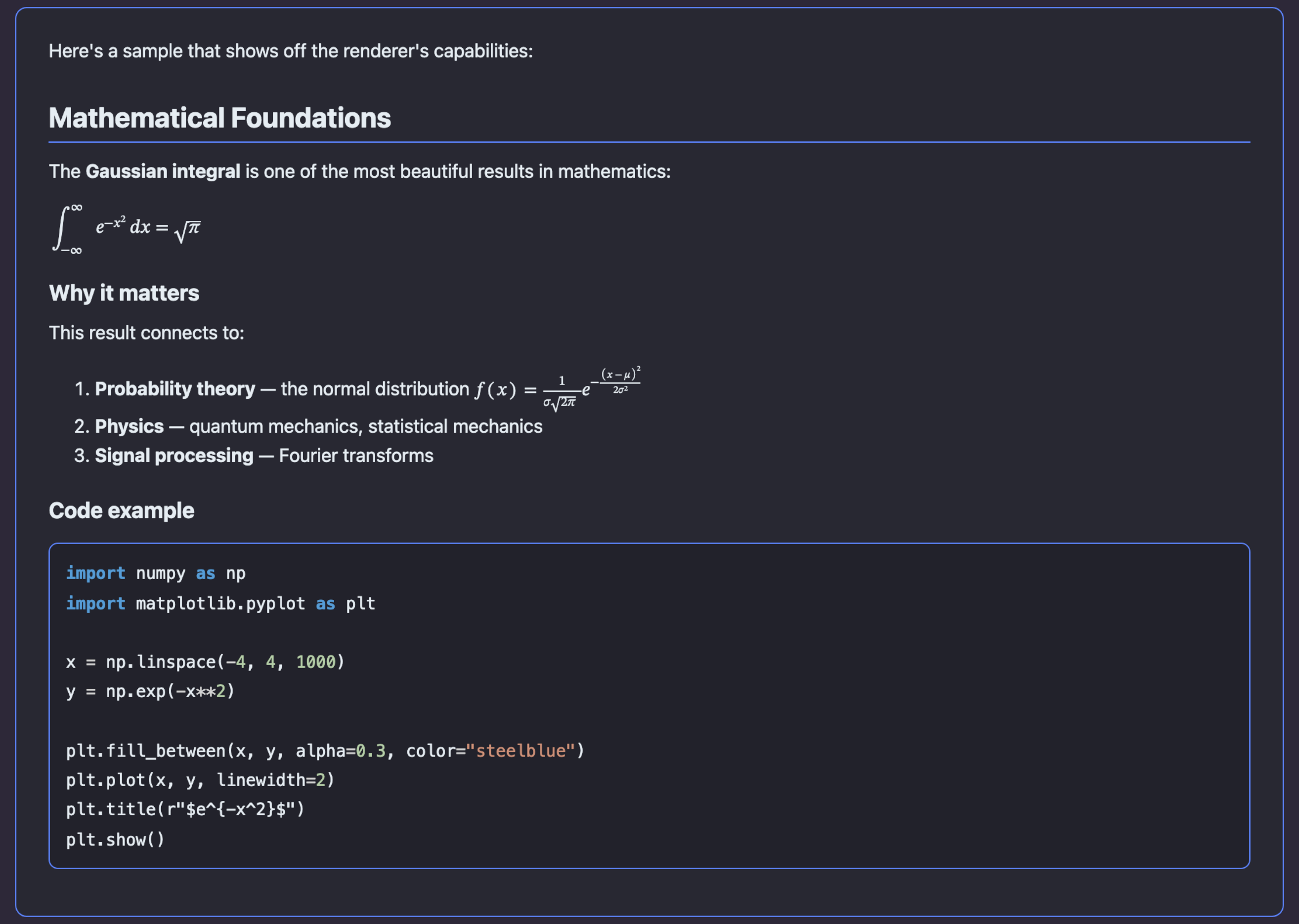Click the plt.title code line
Screen dimensions: 1299x924
pyautogui.click(x=185, y=810)
